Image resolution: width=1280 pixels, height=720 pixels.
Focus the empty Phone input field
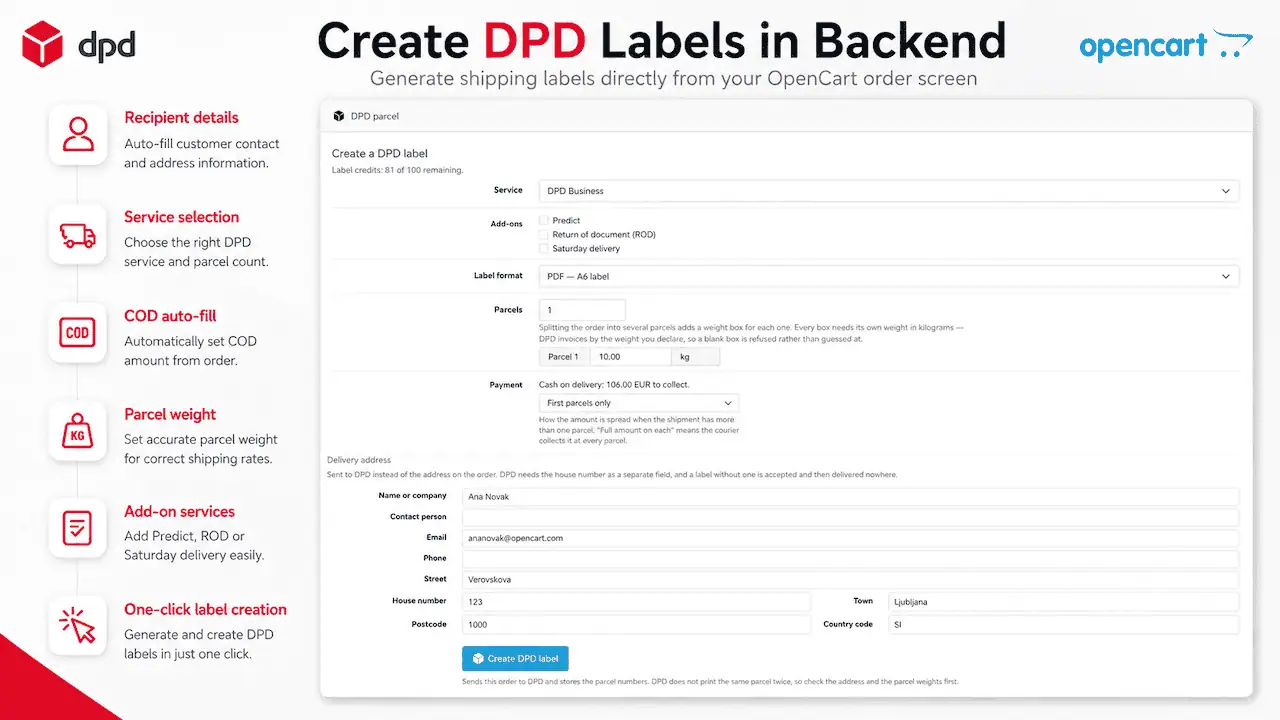[x=850, y=559]
